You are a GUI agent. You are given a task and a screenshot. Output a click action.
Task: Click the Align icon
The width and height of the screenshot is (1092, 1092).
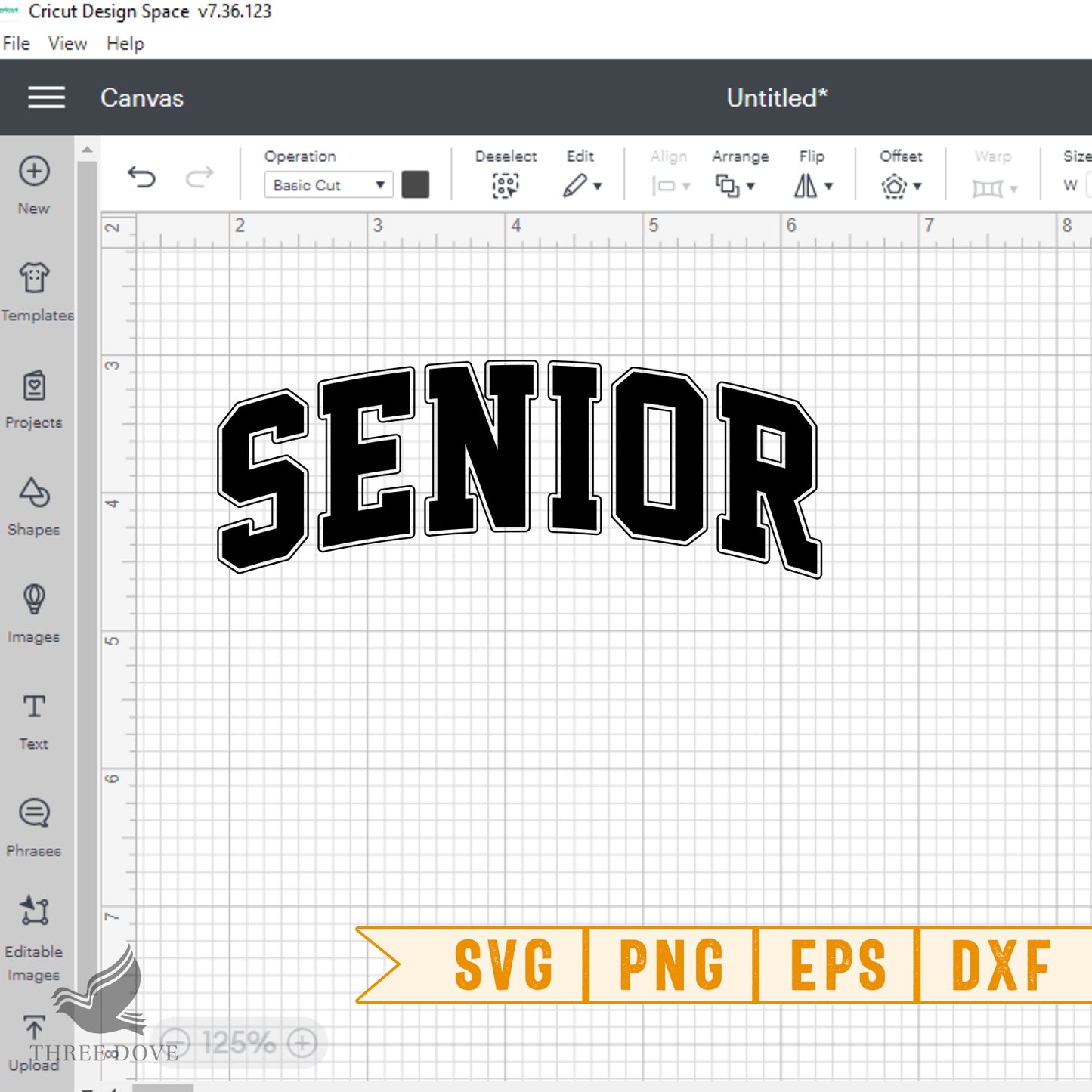[x=664, y=186]
